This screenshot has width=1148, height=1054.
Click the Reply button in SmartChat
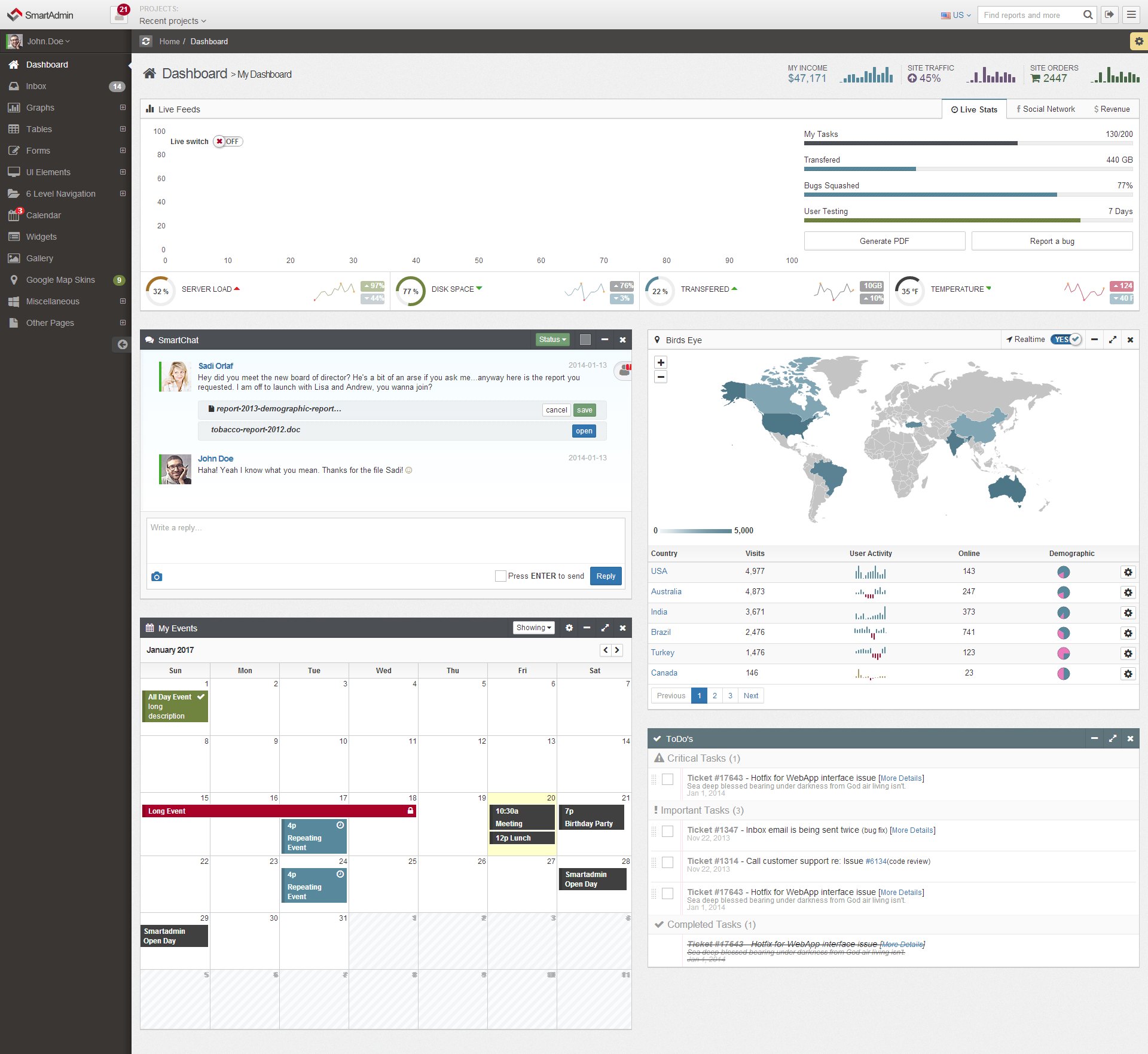606,576
